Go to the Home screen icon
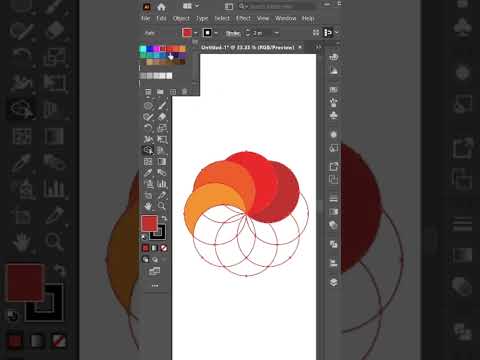 click(161, 7)
